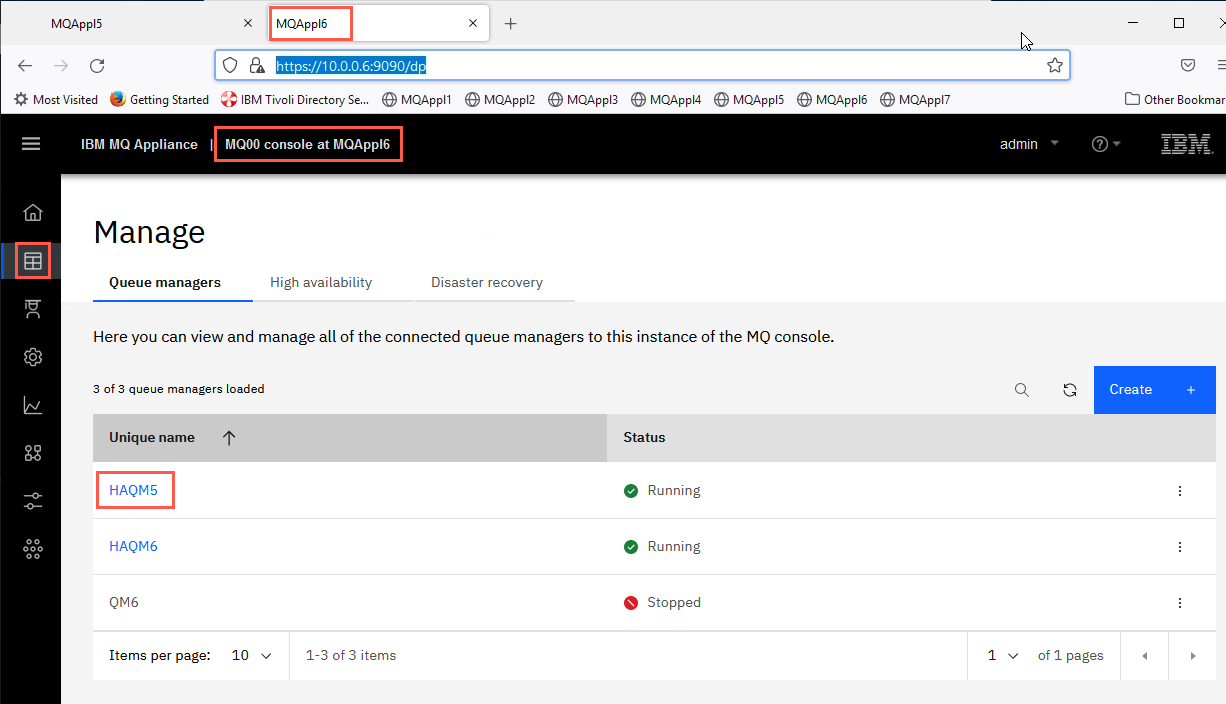Sort by the Unique name column
Viewport: 1226px width, 704px height.
(350, 438)
